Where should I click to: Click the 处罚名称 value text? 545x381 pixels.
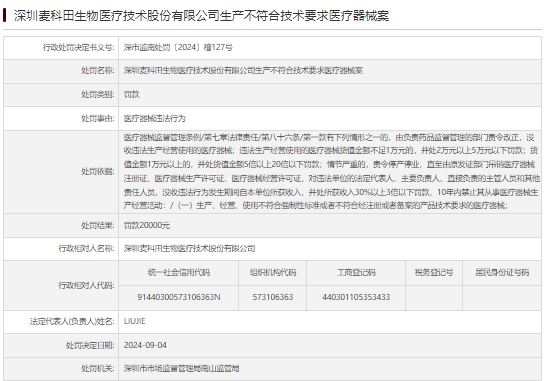click(x=243, y=71)
